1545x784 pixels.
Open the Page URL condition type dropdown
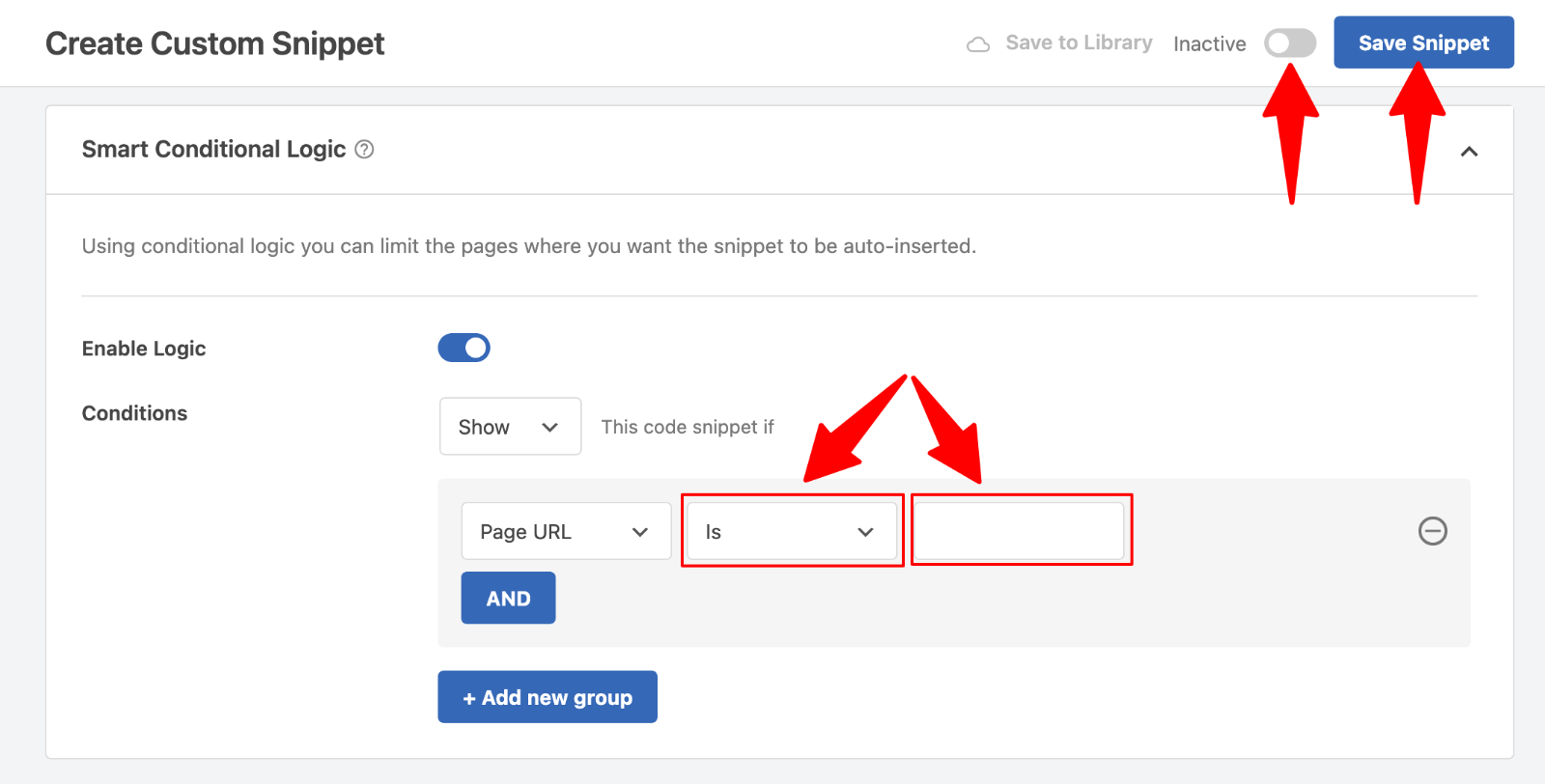(x=566, y=531)
